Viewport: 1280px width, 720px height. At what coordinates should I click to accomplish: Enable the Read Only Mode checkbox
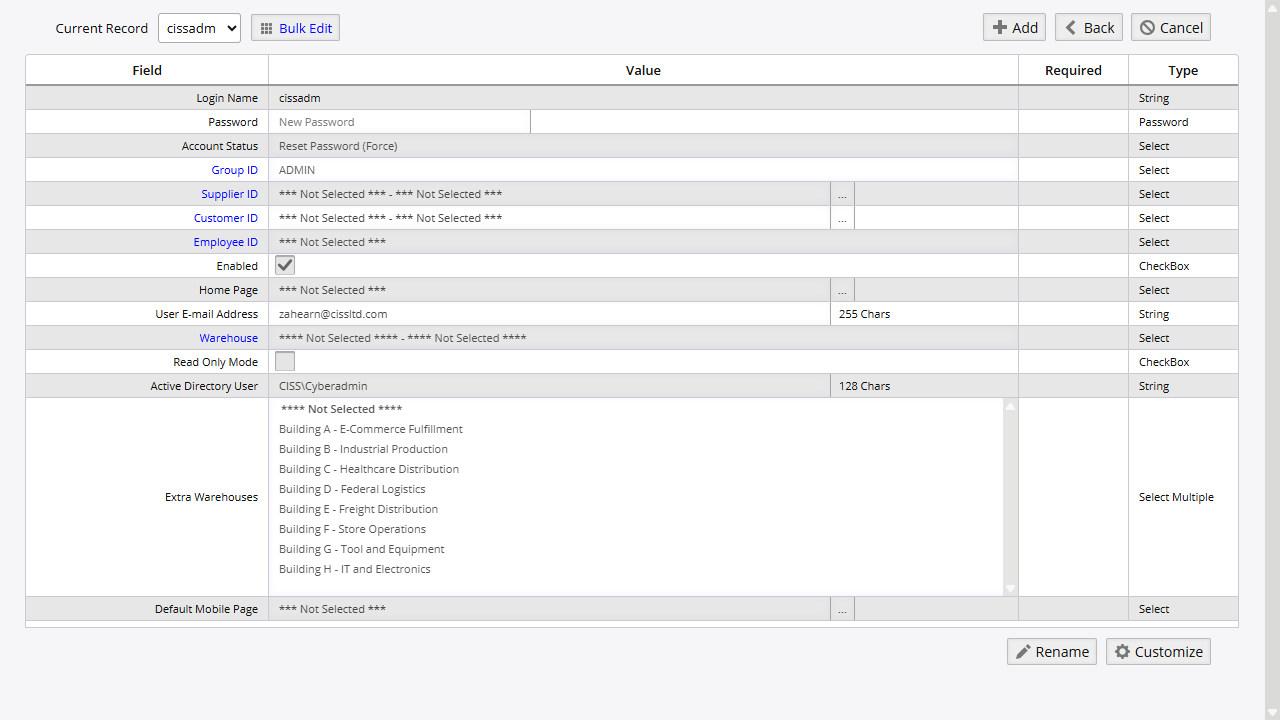click(x=285, y=362)
